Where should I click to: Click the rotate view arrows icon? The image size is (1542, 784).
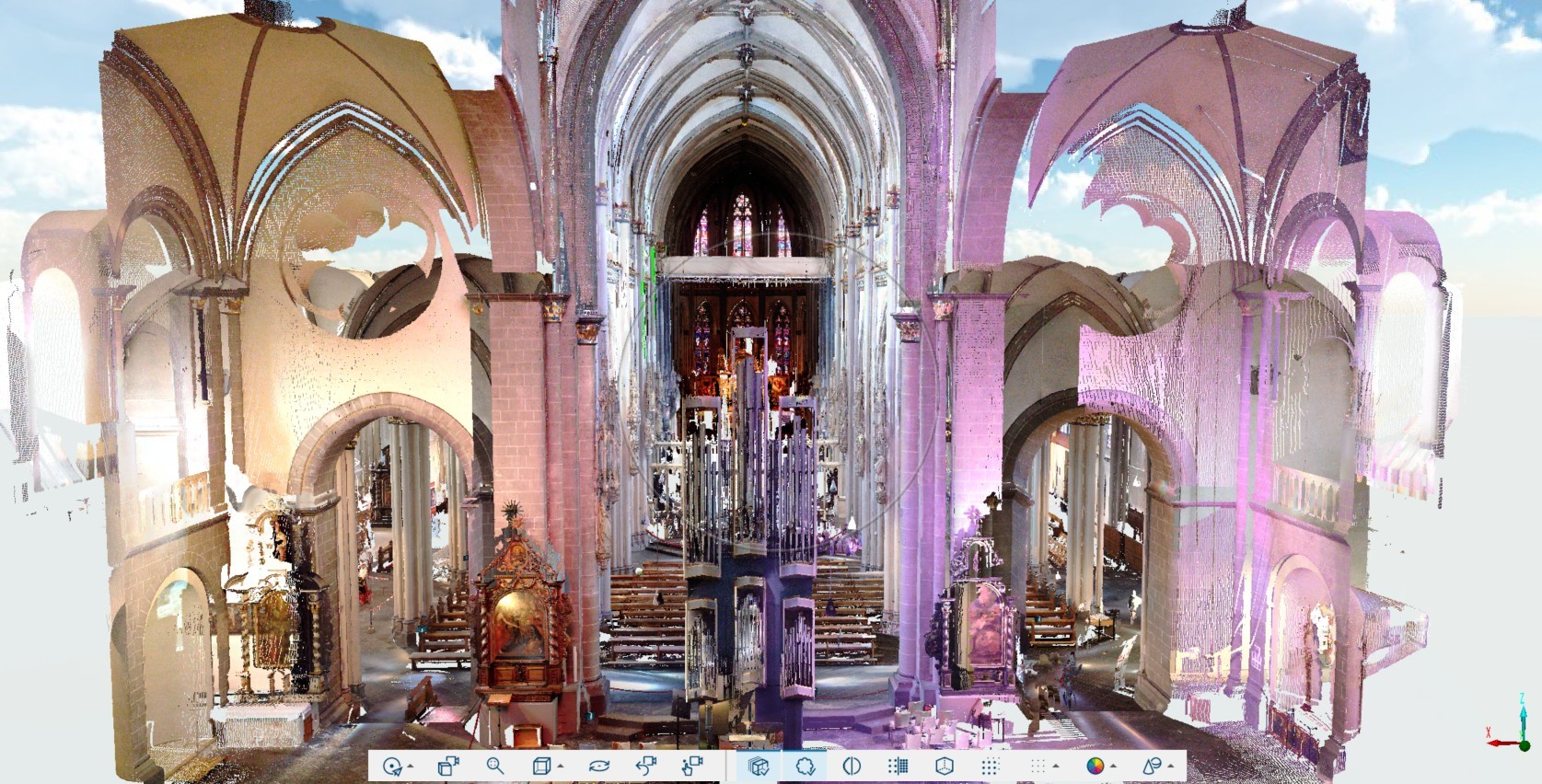coord(599,766)
